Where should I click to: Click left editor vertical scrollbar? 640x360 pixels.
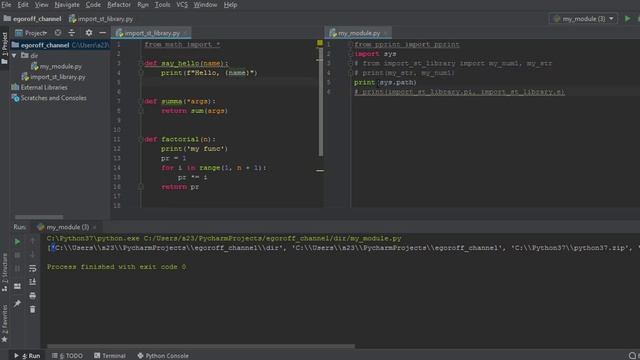click(321, 102)
